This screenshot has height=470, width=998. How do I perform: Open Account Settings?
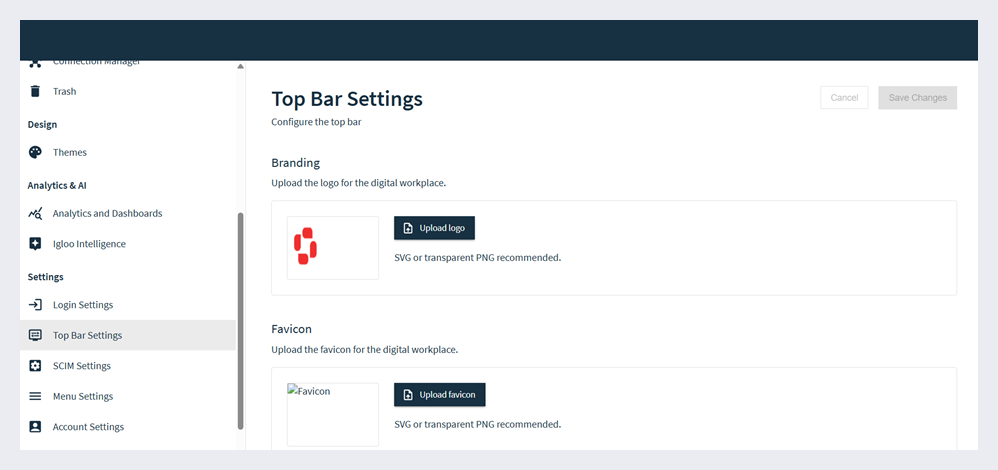127,427
